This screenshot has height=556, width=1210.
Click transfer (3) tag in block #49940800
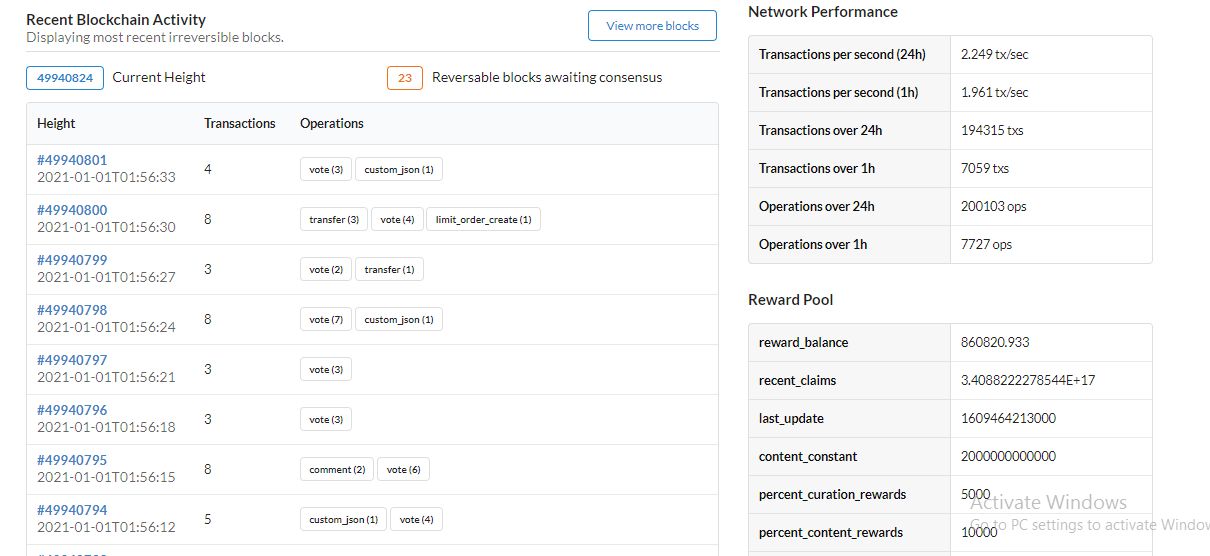pos(334,219)
